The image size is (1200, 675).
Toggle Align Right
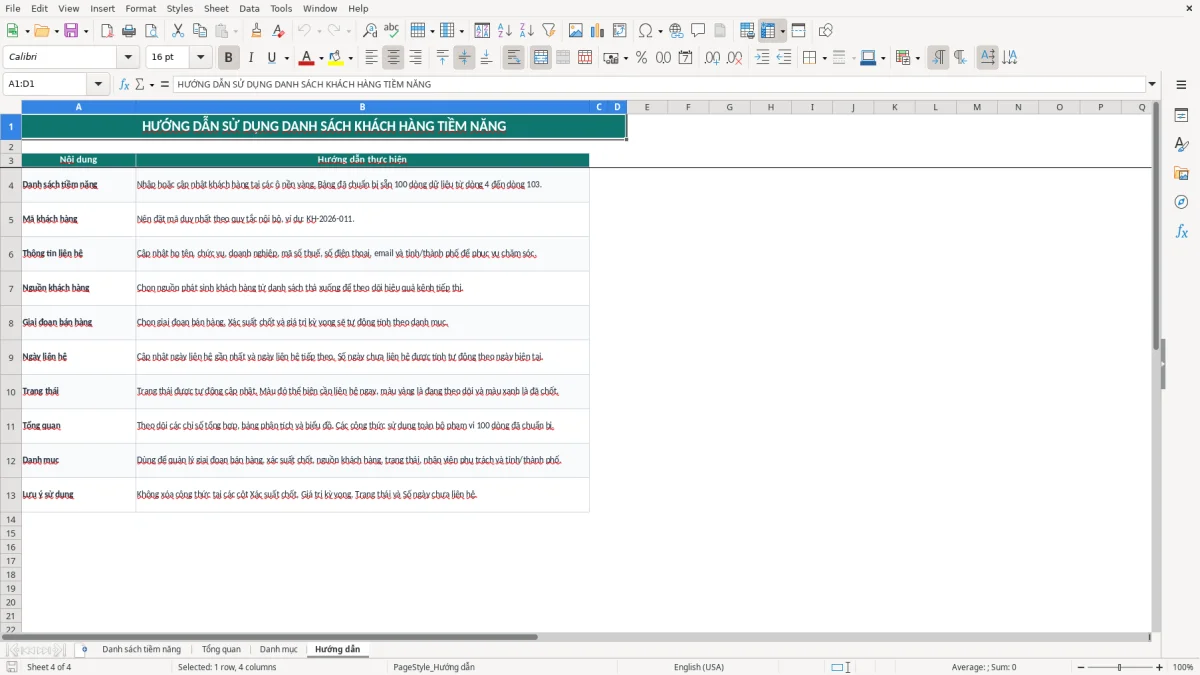(415, 58)
